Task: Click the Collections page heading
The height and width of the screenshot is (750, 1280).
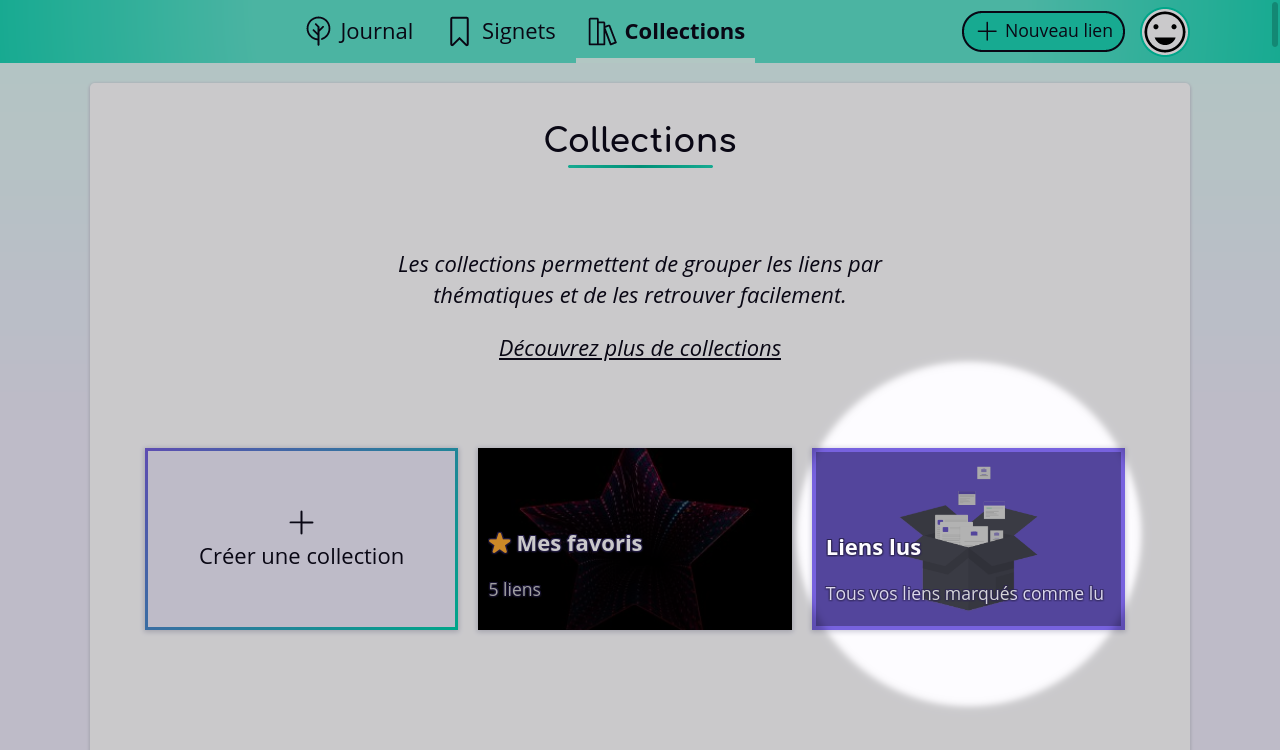Action: point(639,140)
